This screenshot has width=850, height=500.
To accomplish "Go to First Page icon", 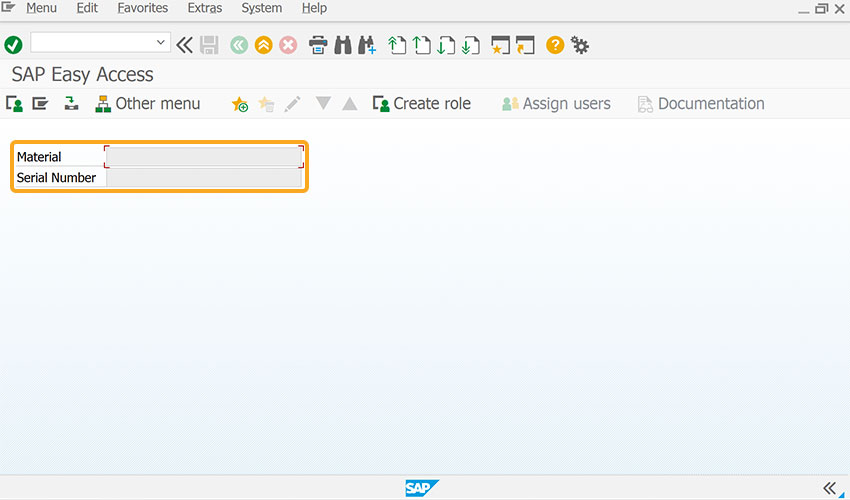I will [x=397, y=45].
